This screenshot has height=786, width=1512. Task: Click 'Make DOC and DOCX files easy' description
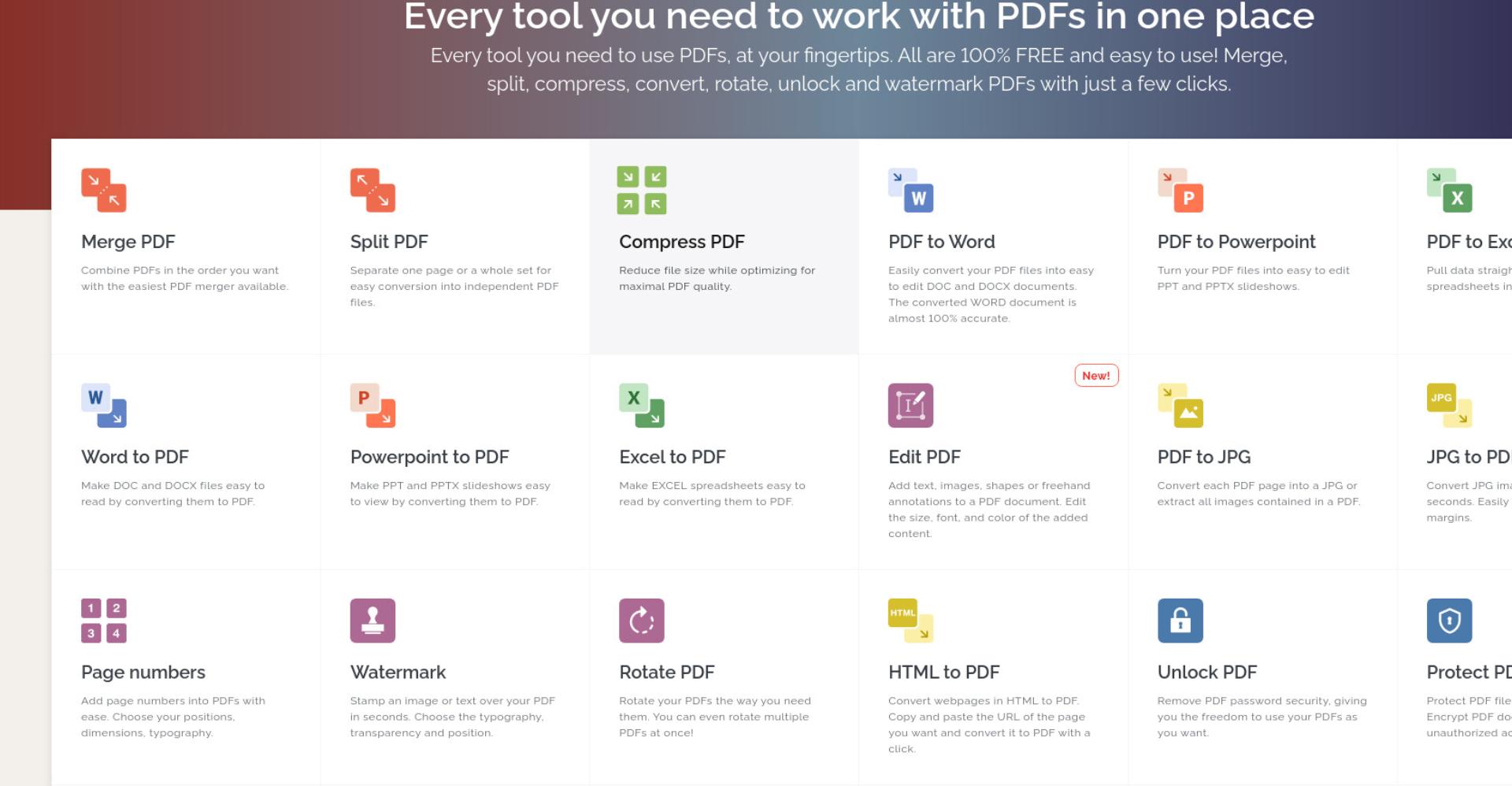click(x=172, y=493)
